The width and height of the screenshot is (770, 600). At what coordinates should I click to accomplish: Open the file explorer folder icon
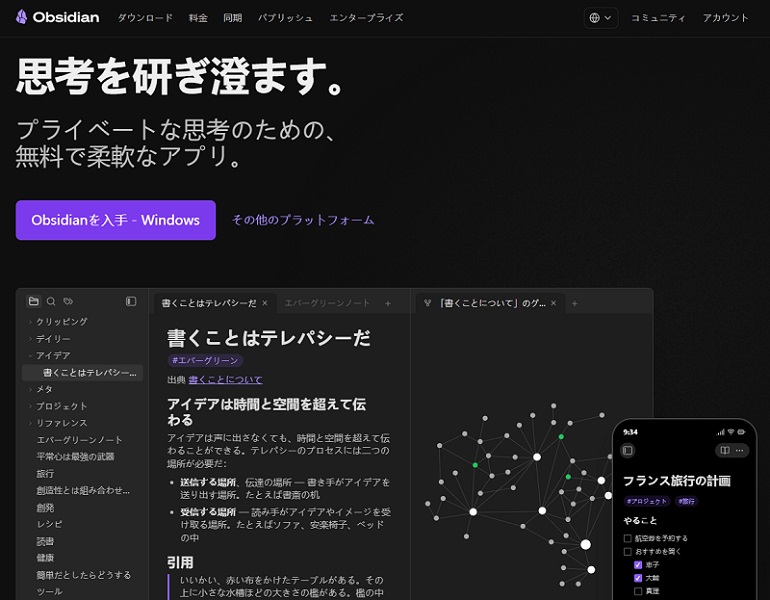pos(34,301)
